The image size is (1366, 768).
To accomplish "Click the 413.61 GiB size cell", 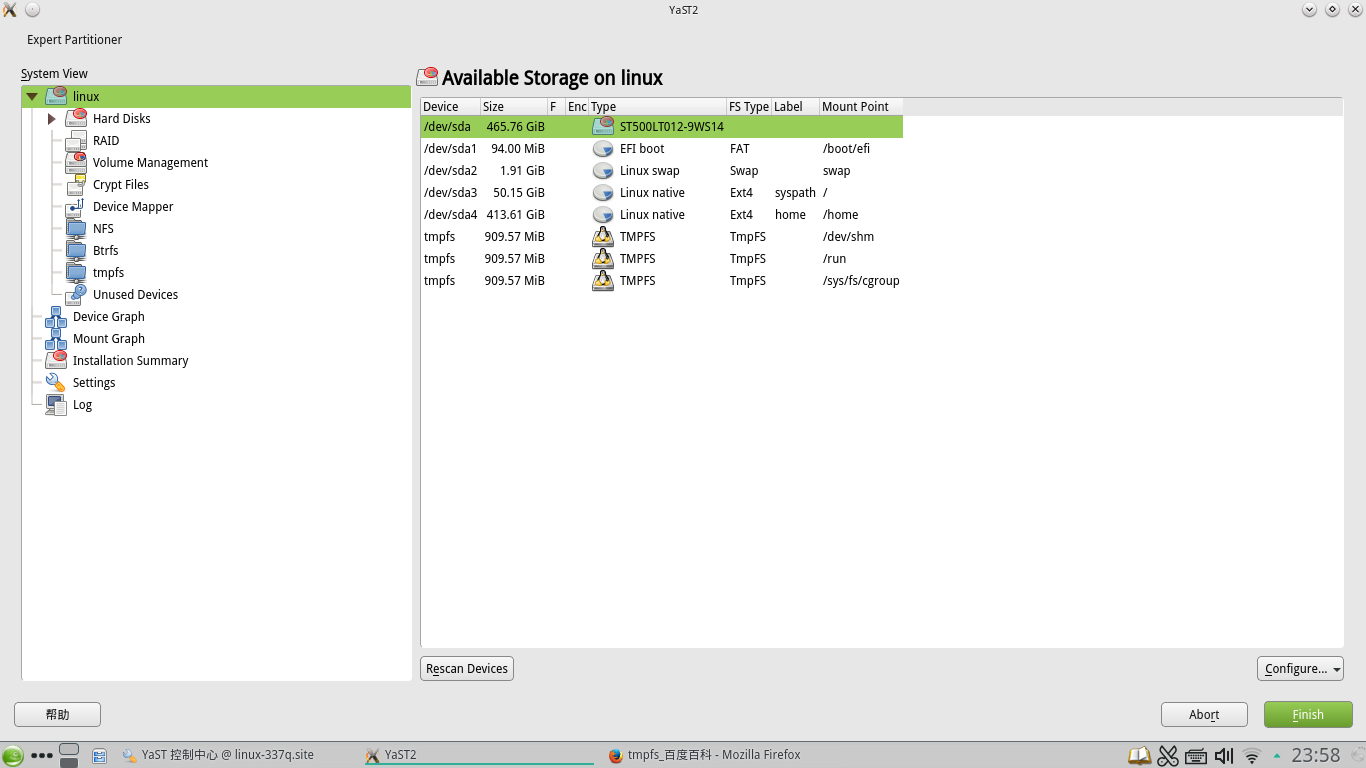I will pyautogui.click(x=515, y=214).
